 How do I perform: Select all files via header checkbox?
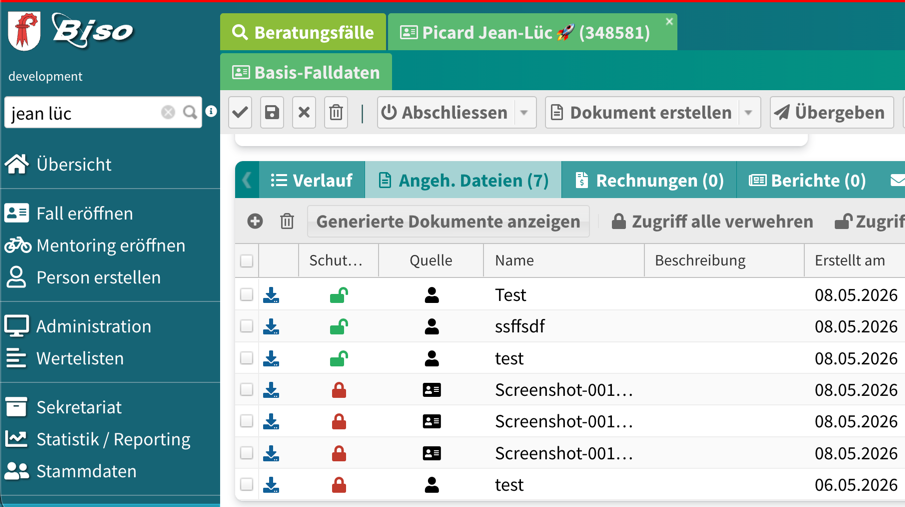coord(246,261)
